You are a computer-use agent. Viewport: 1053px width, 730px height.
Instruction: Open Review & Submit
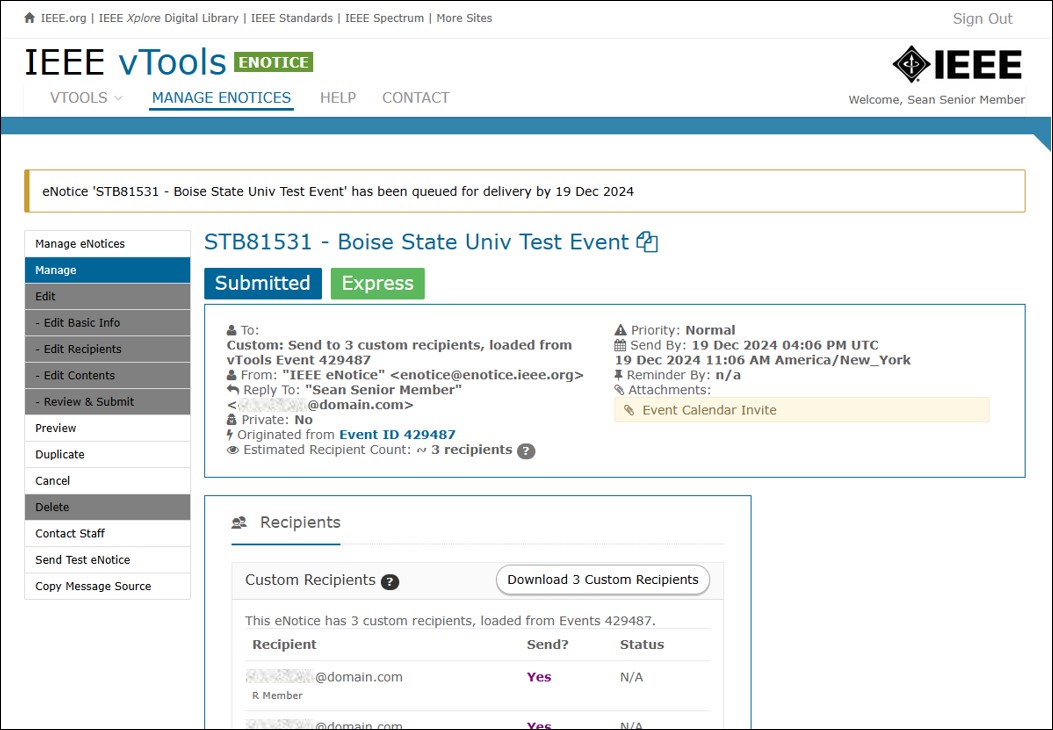click(x=107, y=402)
